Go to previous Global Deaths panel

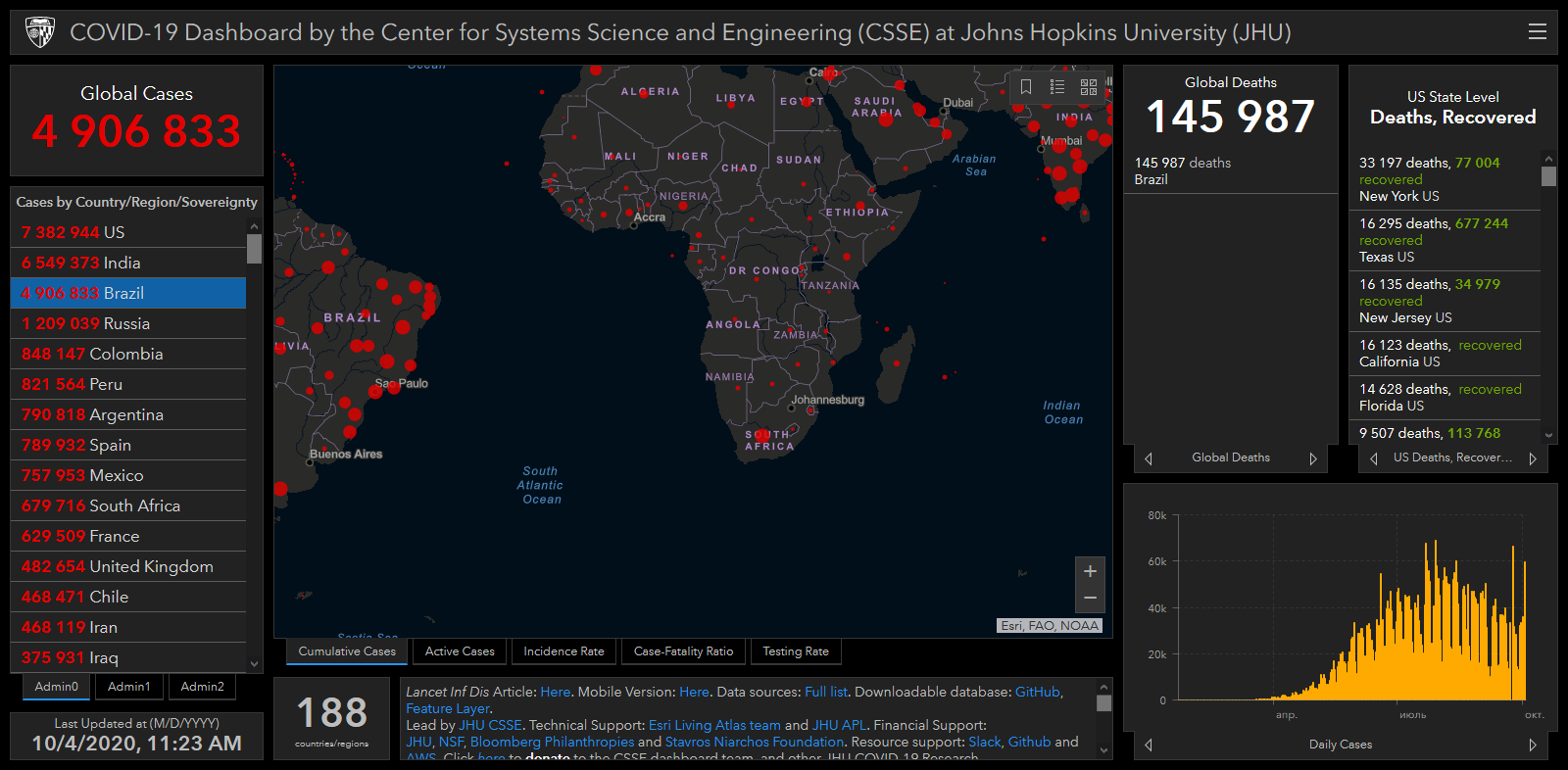click(1149, 458)
